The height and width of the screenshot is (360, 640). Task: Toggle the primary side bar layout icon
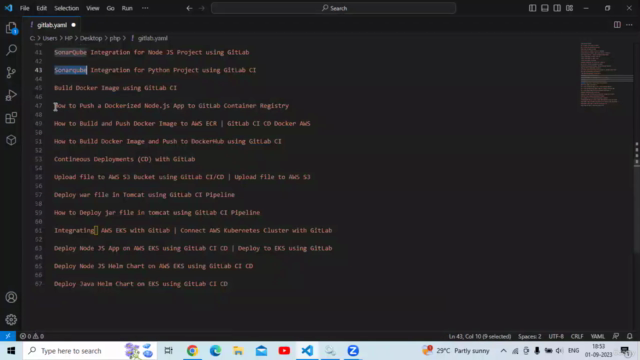point(532,8)
